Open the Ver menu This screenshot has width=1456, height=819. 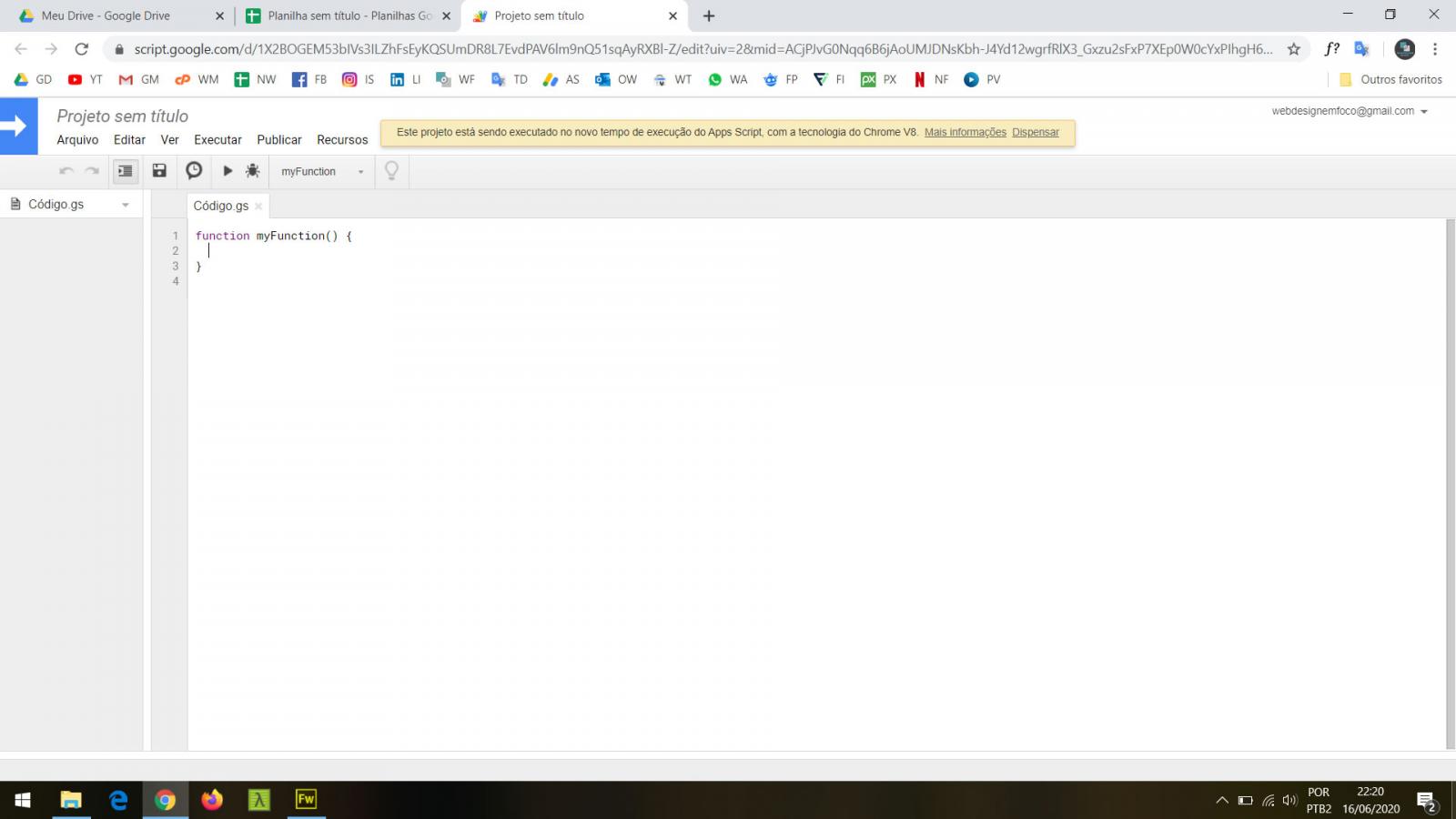point(169,140)
